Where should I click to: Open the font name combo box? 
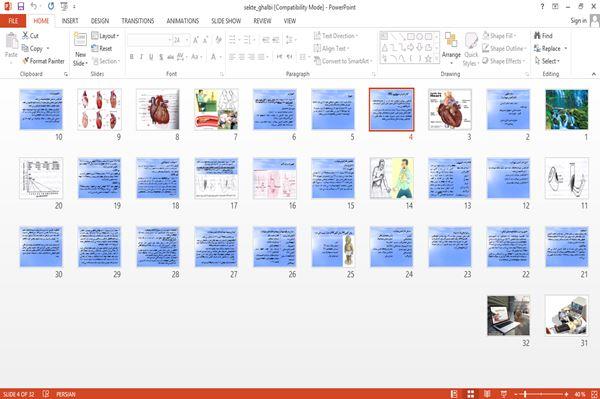149,40
